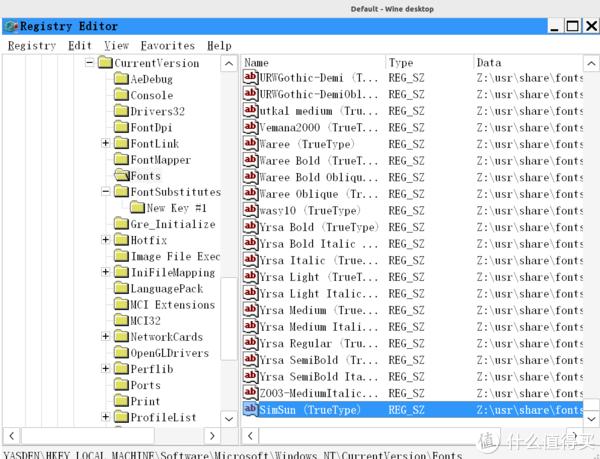This screenshot has width=600, height=459.
Task: Select the Waree Bold value name
Action: point(319,161)
